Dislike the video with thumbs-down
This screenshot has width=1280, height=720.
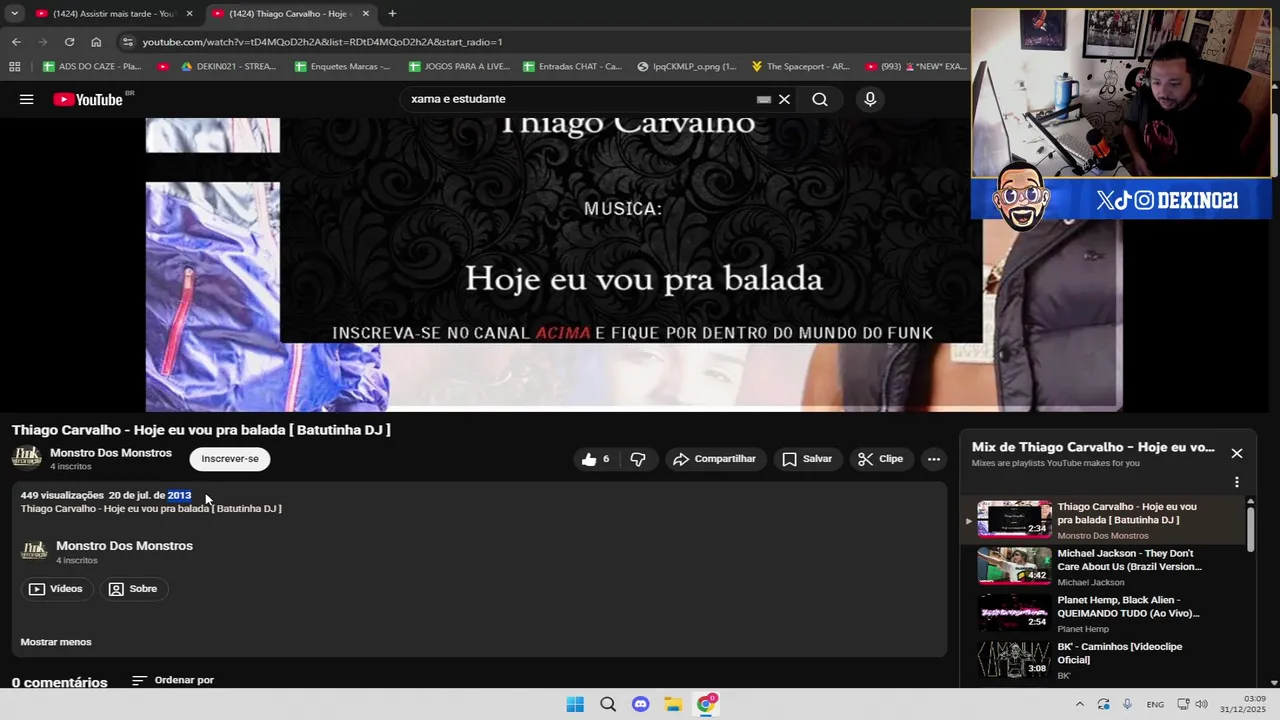tap(638, 459)
